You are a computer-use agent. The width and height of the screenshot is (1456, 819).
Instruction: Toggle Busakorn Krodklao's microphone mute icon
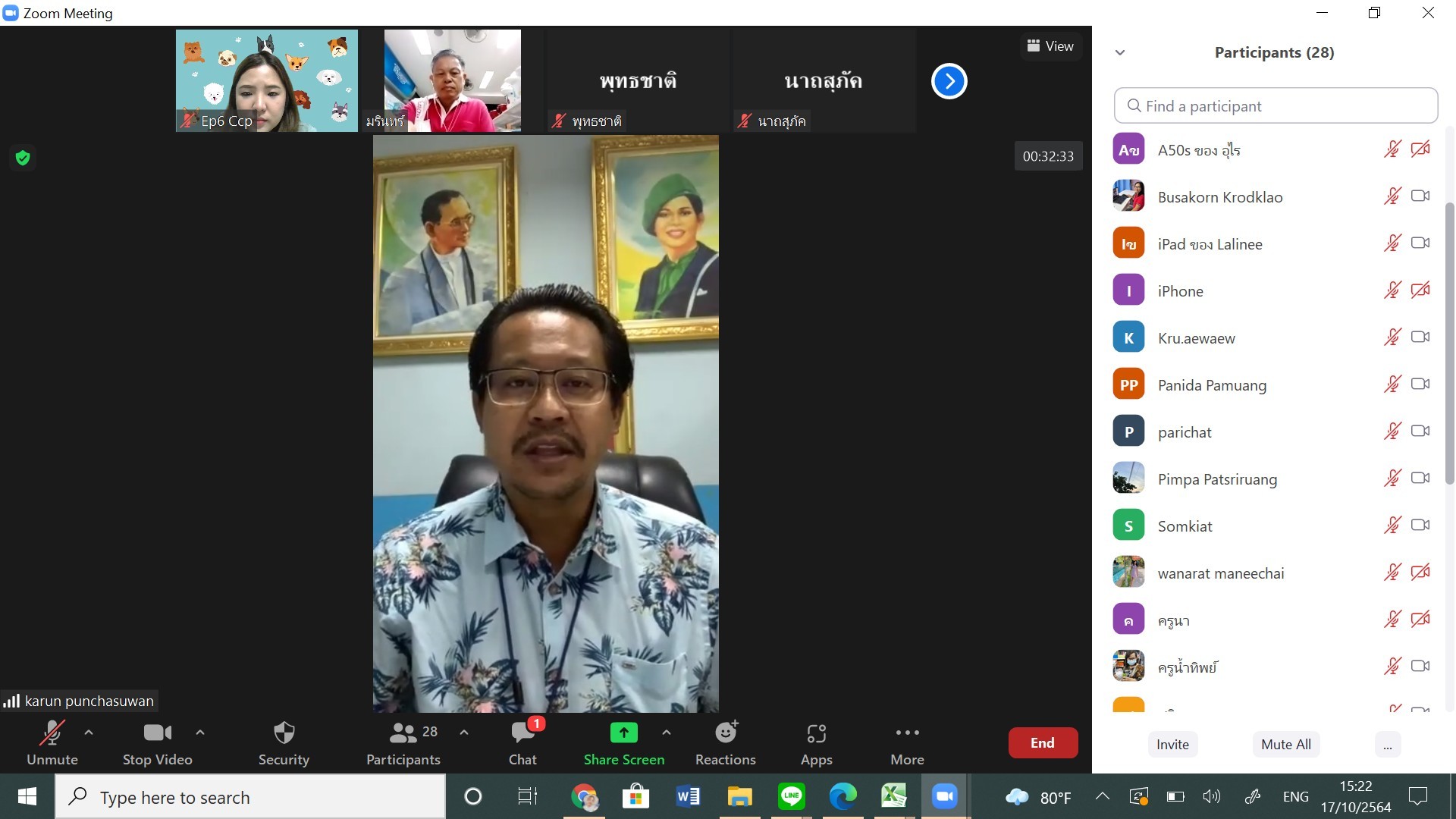click(1392, 196)
